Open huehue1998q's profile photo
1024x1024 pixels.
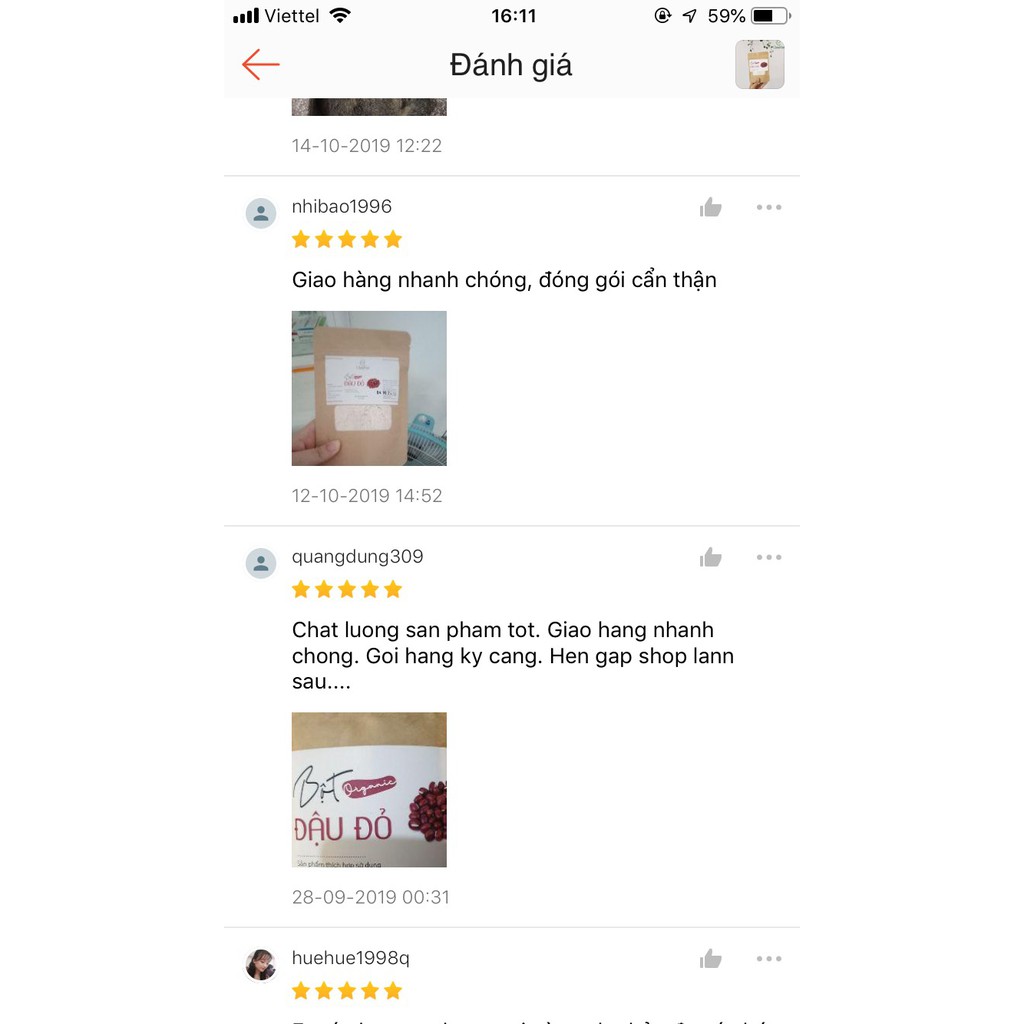(261, 965)
